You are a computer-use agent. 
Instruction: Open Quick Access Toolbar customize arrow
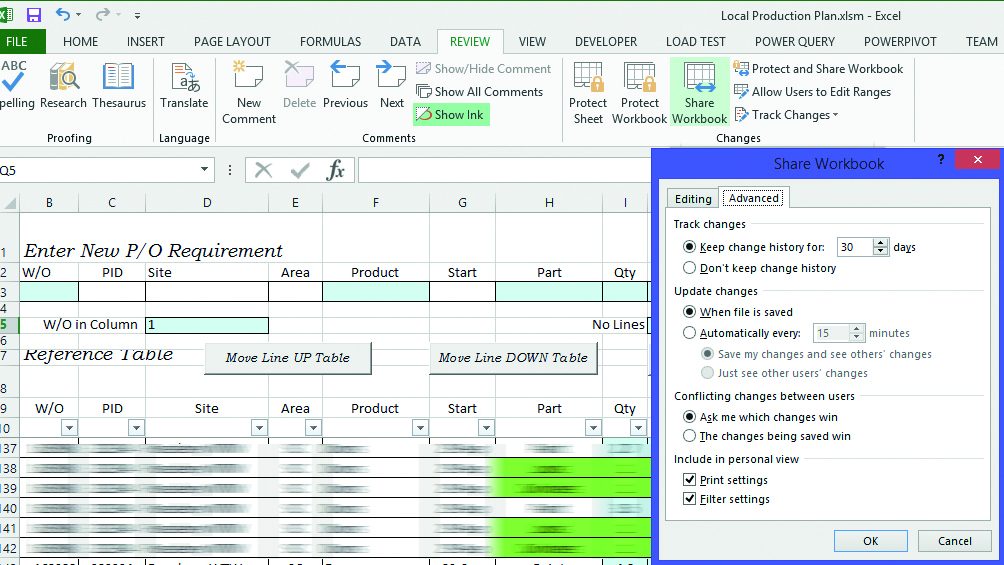point(138,15)
